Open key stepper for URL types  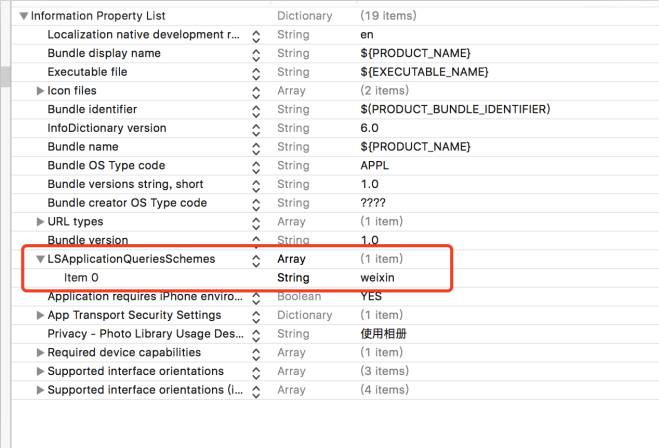[x=256, y=224]
